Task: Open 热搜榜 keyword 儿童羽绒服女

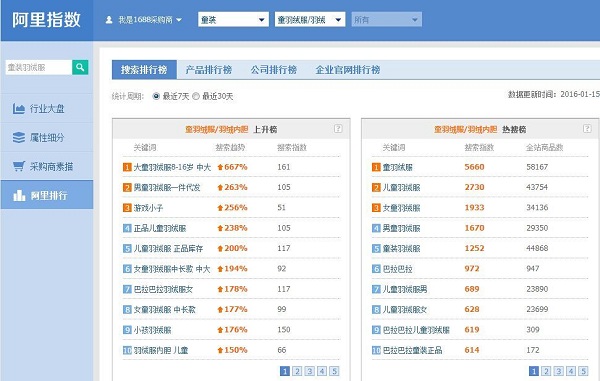Action: click(x=405, y=309)
